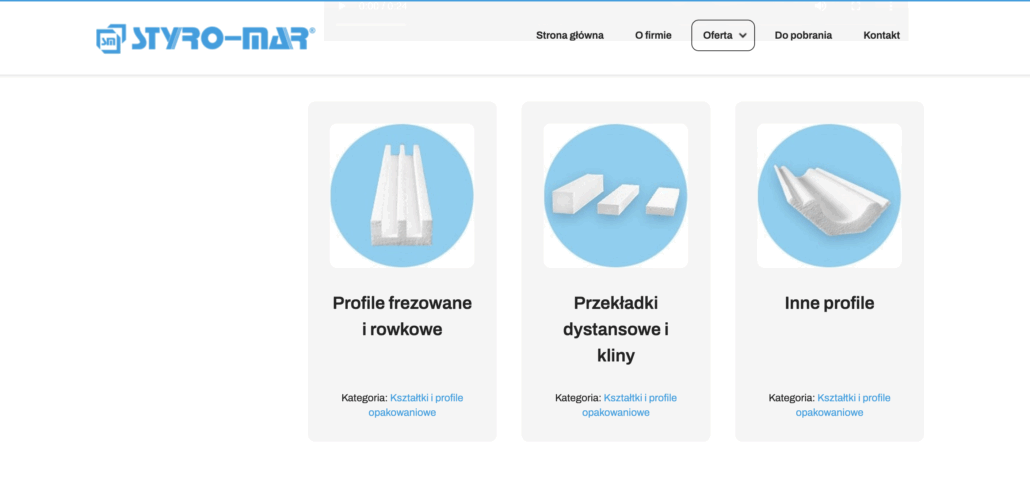The height and width of the screenshot is (490, 1030).
Task: Select the curved profile product image
Action: pos(829,196)
